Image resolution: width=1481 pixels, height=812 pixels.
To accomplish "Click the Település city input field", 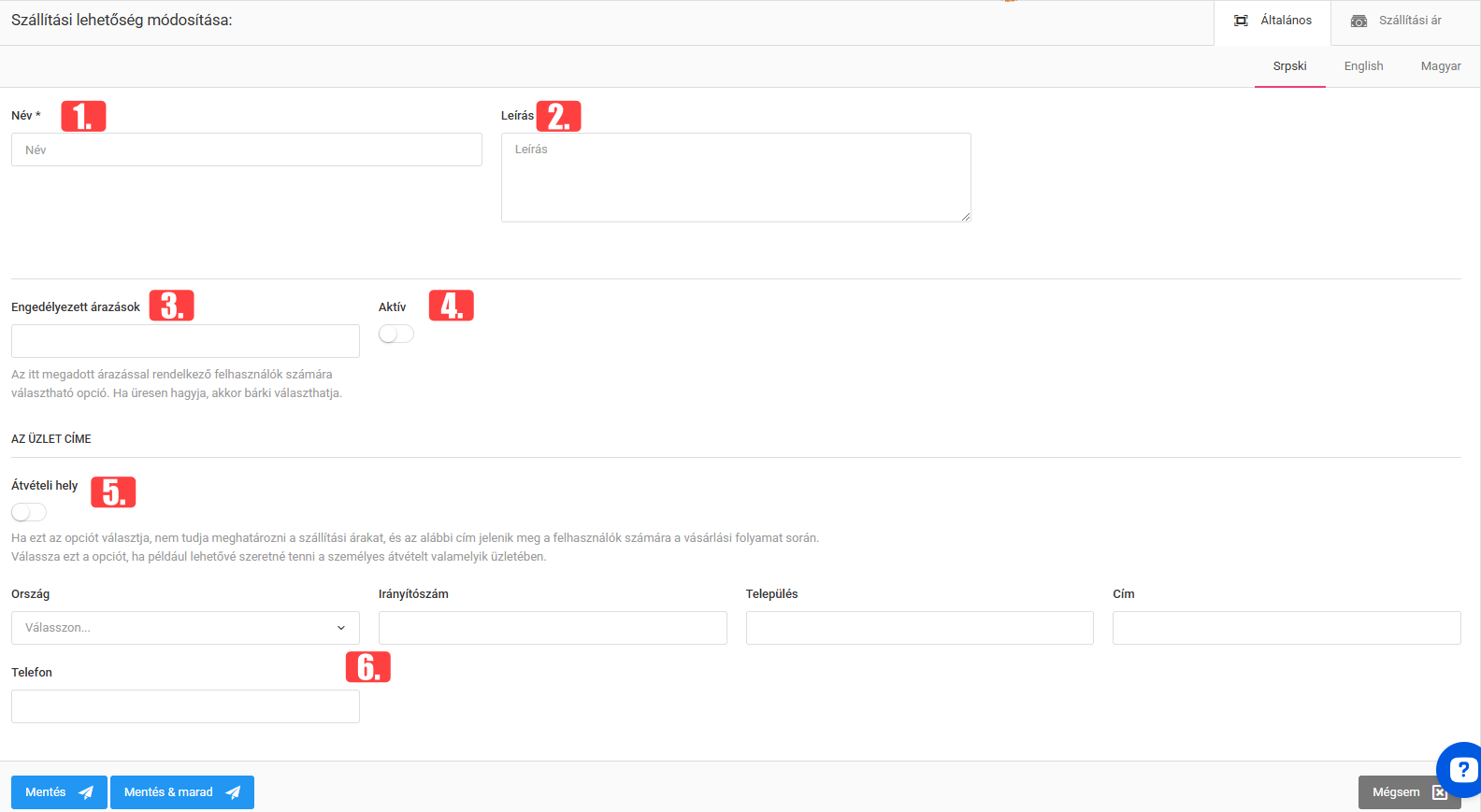I will pos(919,628).
